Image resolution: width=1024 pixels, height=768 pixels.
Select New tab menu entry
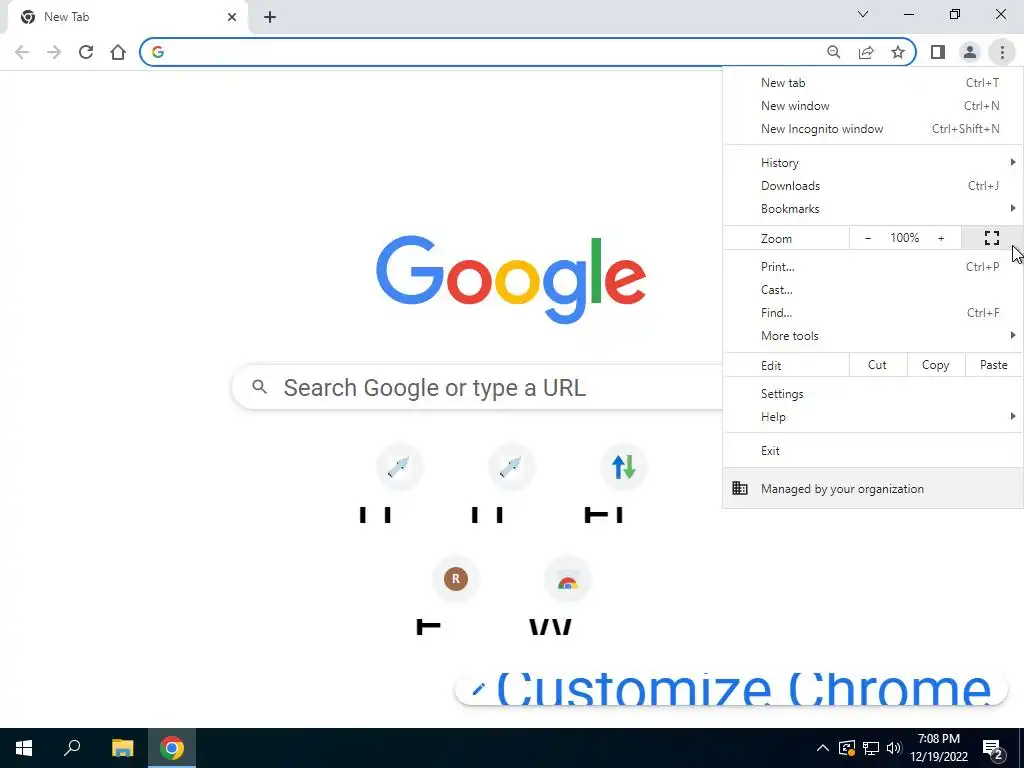pos(872,83)
